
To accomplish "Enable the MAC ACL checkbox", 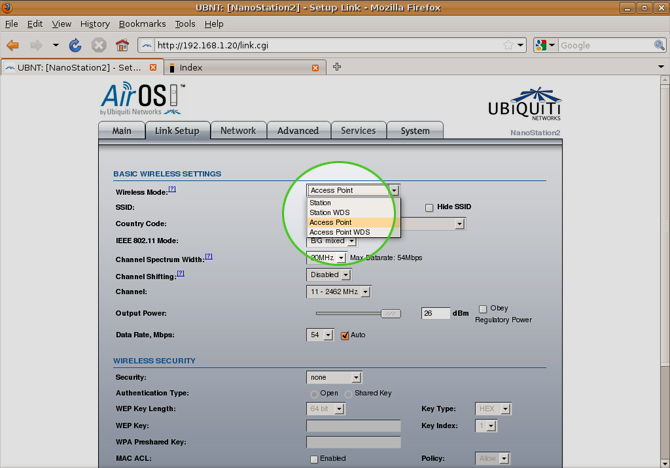I will point(314,459).
